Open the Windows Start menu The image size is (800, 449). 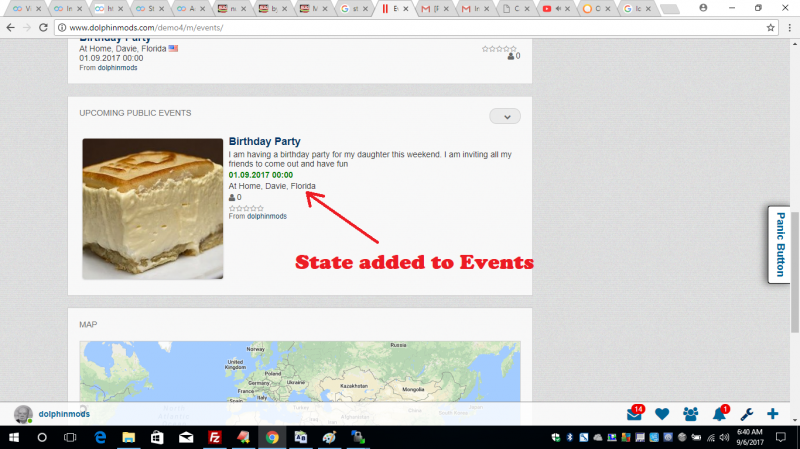pyautogui.click(x=14, y=437)
